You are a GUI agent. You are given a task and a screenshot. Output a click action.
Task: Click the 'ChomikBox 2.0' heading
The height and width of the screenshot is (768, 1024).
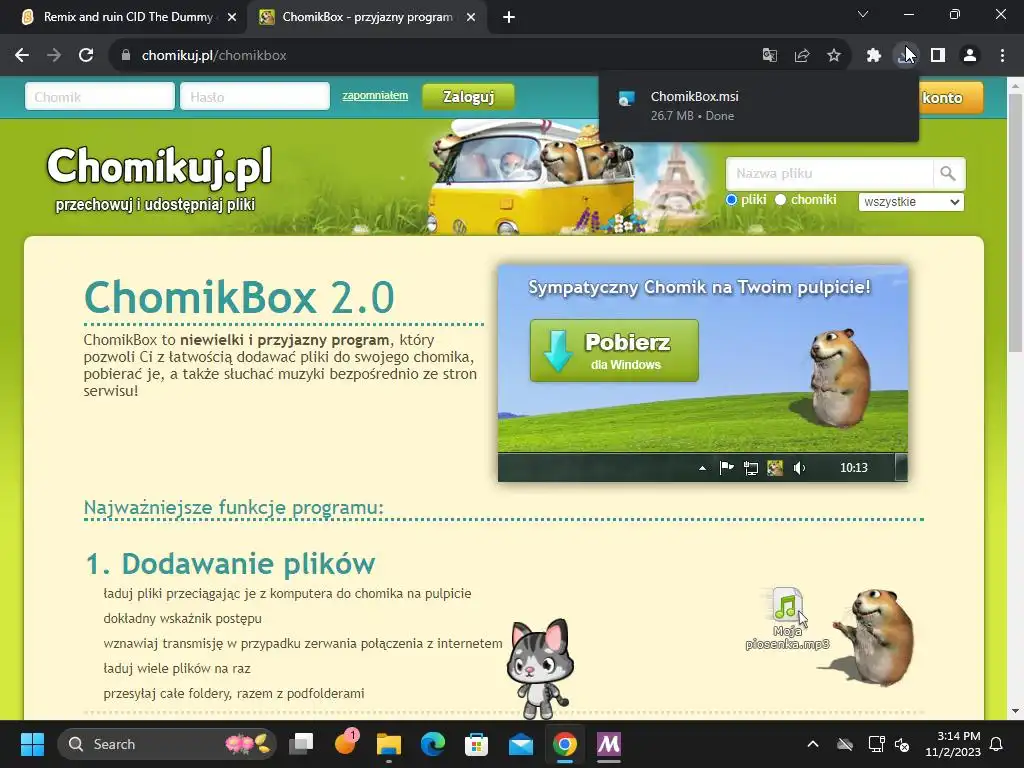pyautogui.click(x=239, y=297)
